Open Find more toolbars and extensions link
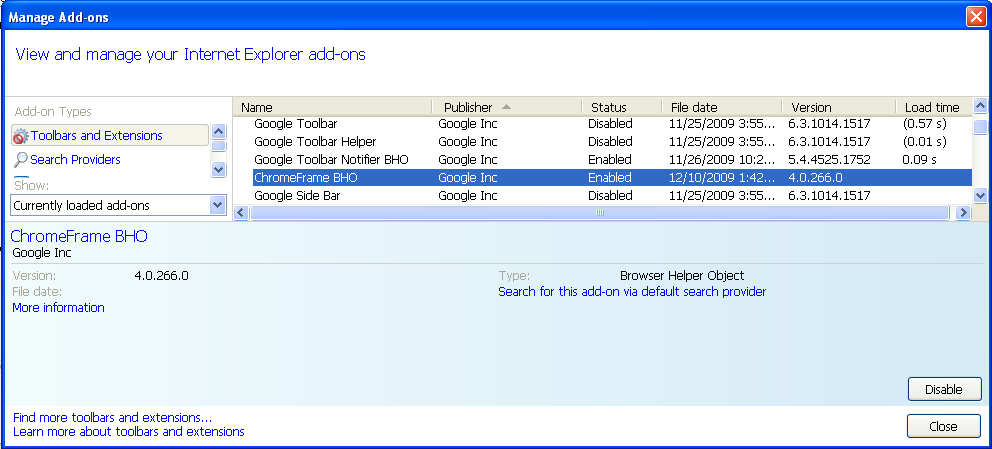992x449 pixels. pyautogui.click(x=113, y=418)
